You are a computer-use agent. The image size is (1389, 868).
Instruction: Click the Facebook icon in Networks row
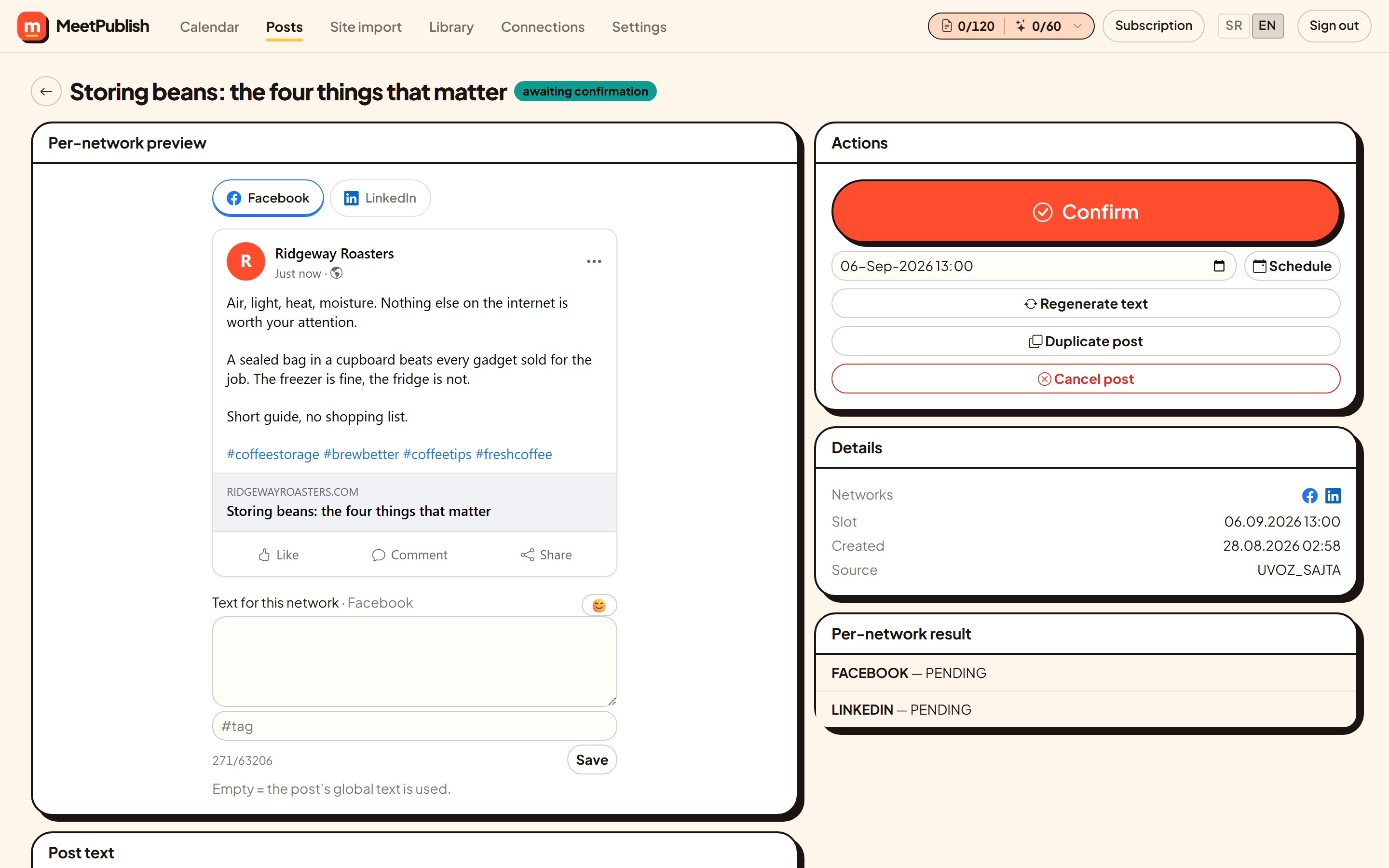(1309, 495)
